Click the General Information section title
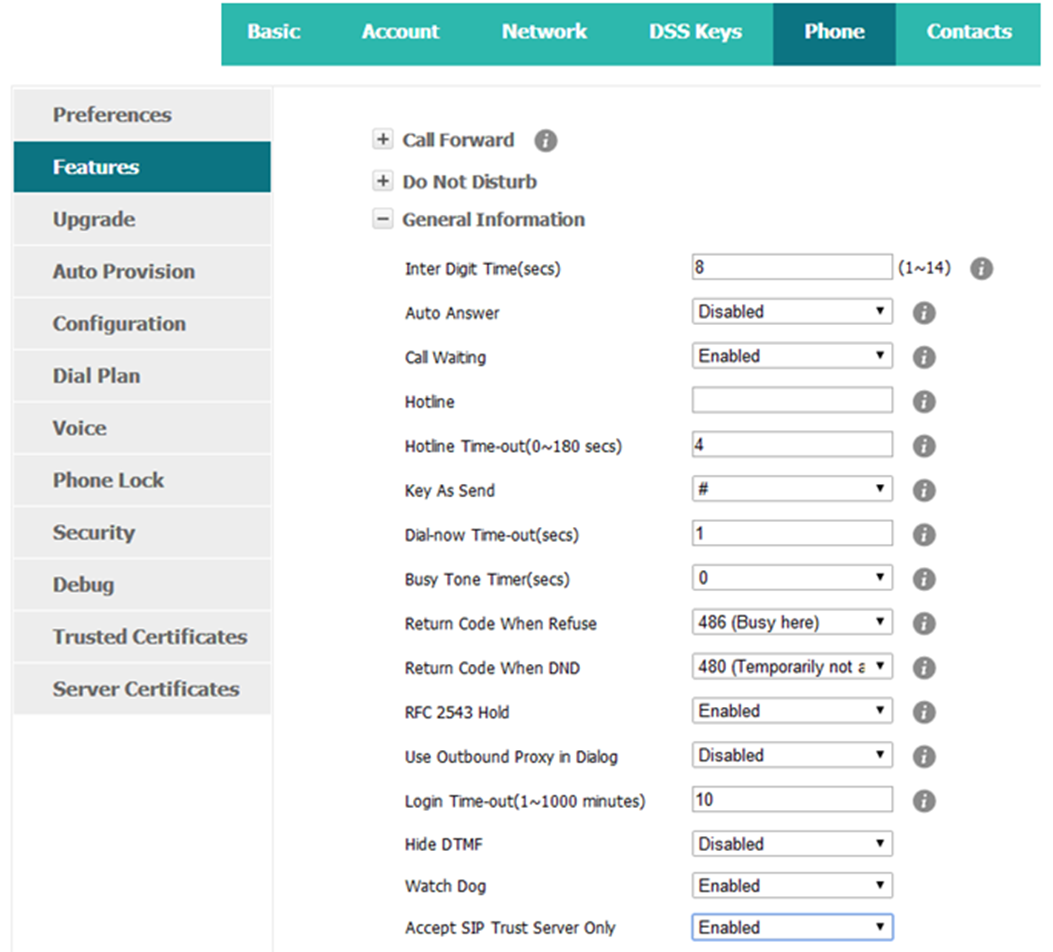 pos(494,220)
